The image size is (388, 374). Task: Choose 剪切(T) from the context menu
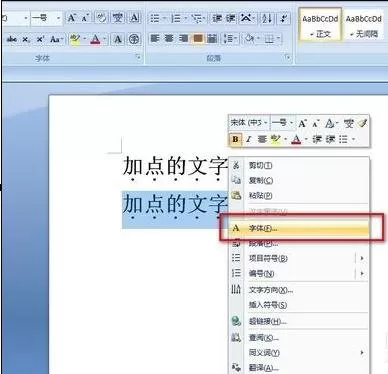[x=299, y=165]
